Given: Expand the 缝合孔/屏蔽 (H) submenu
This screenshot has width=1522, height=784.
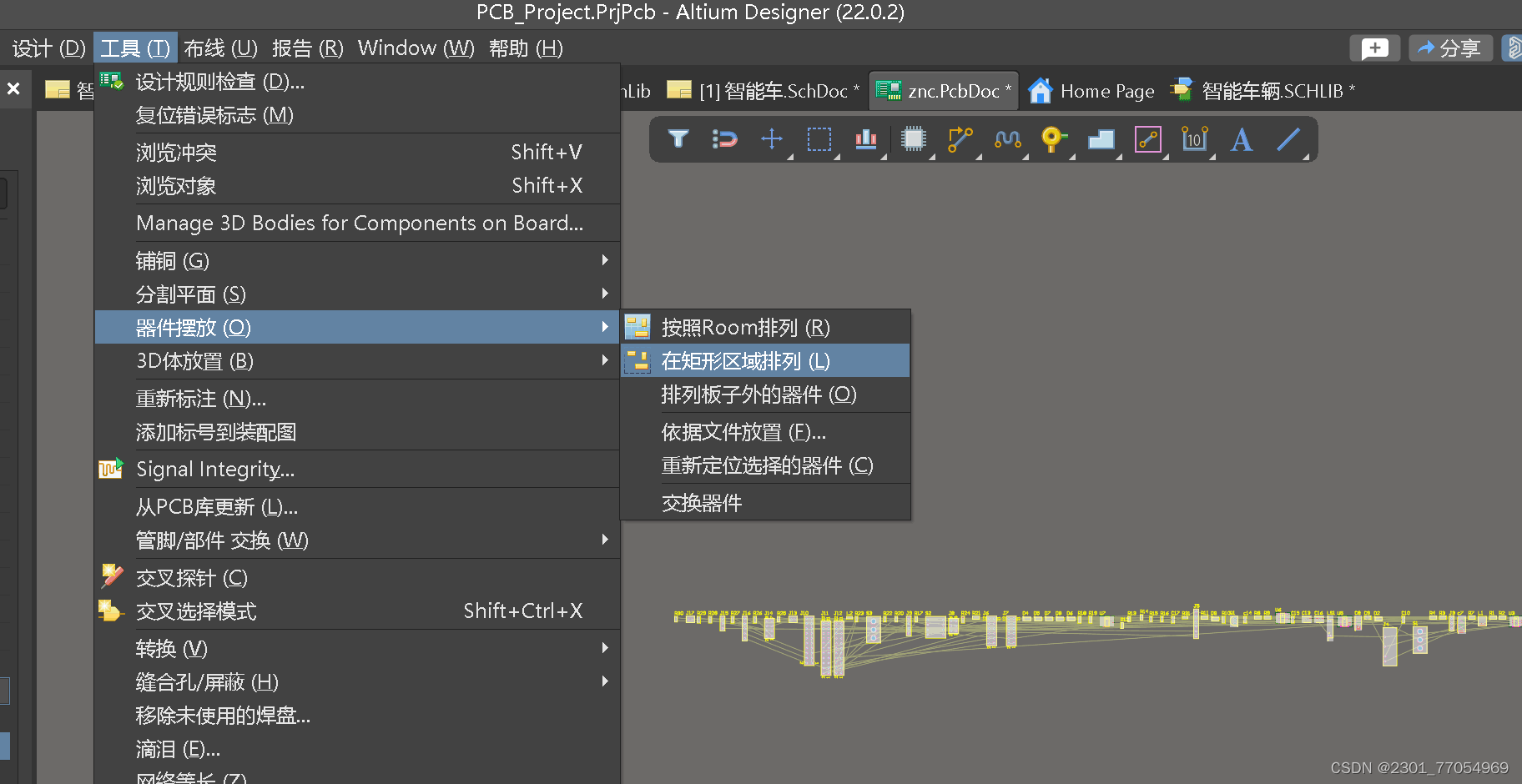Looking at the screenshot, I should (357, 682).
